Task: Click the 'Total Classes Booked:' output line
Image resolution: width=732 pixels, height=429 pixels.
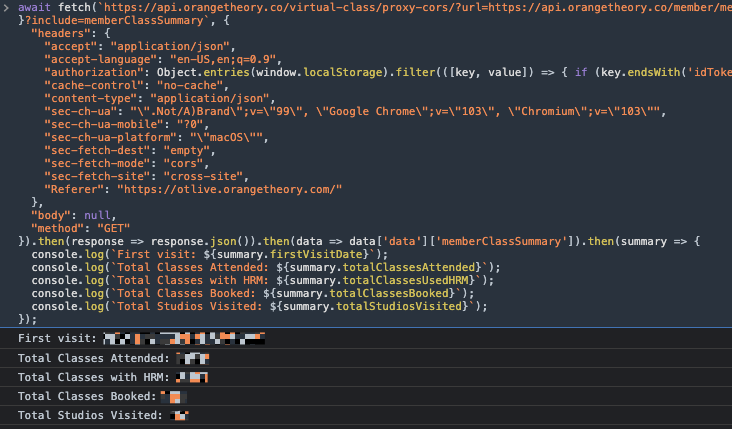Action: [x=366, y=396]
